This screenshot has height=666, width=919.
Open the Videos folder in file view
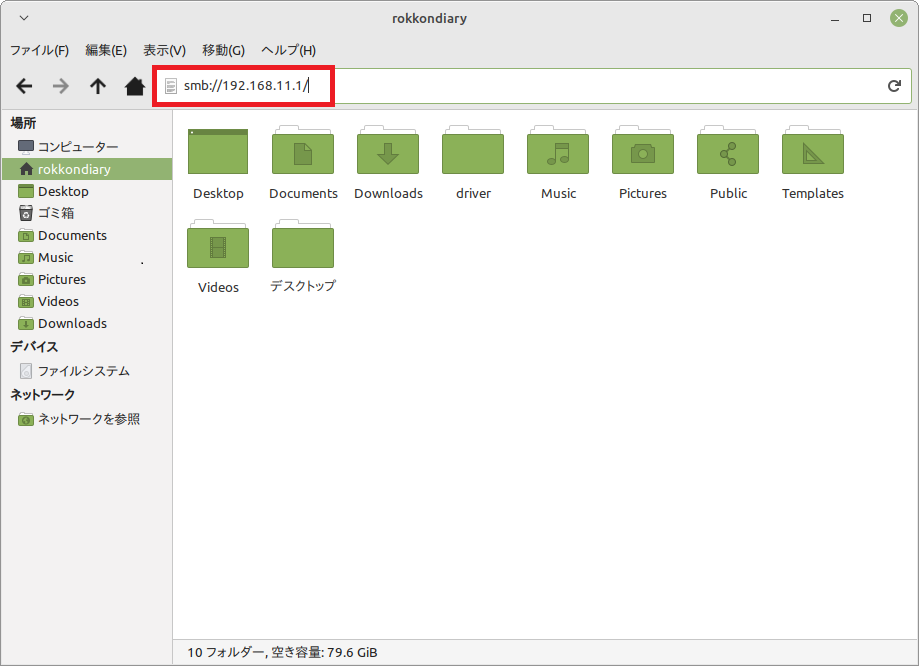[x=218, y=244]
